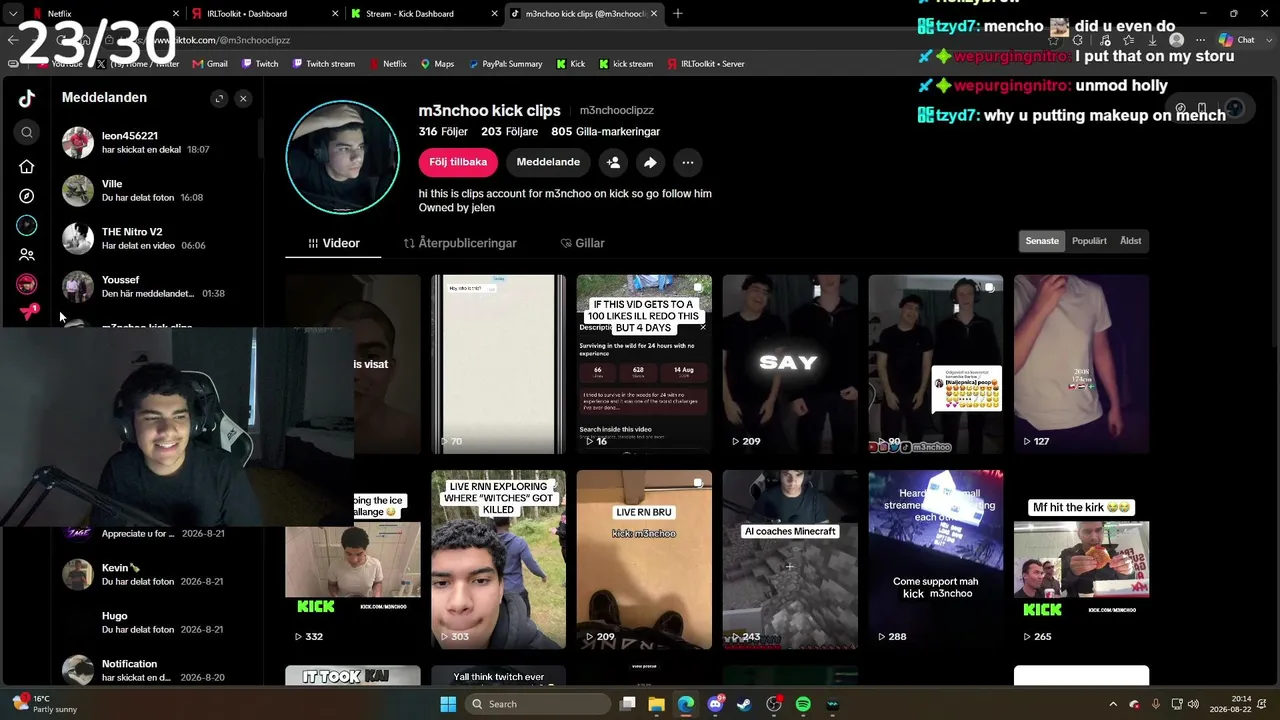Show hidden system tray icons
This screenshot has width=1280, height=720.
click(1113, 704)
